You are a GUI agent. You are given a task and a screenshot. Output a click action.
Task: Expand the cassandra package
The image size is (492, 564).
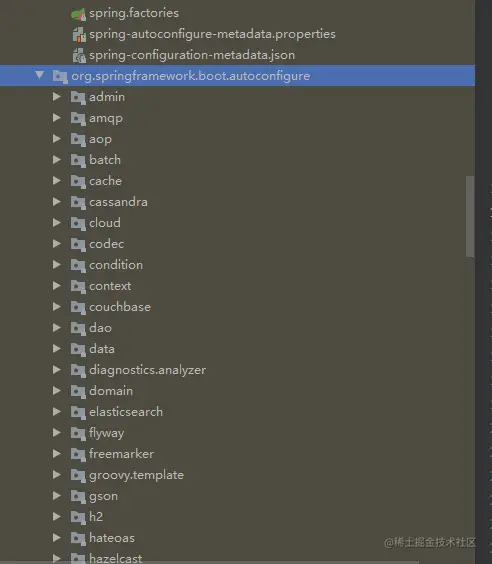(57, 201)
